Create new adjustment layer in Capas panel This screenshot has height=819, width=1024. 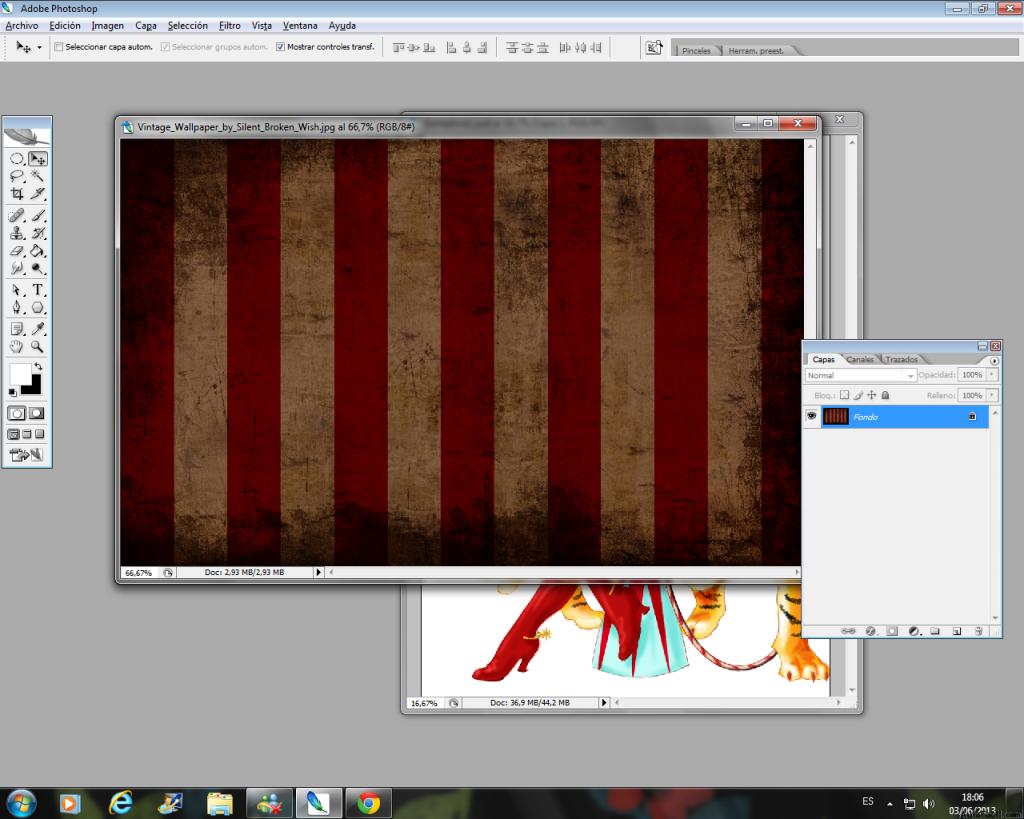tap(914, 631)
